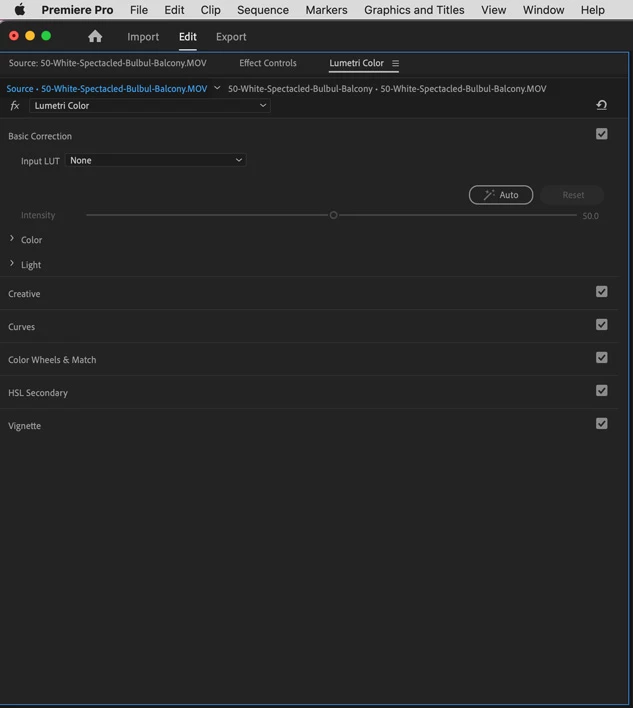This screenshot has width=633, height=708.
Task: Click the blue Source clip link
Action: 107,88
